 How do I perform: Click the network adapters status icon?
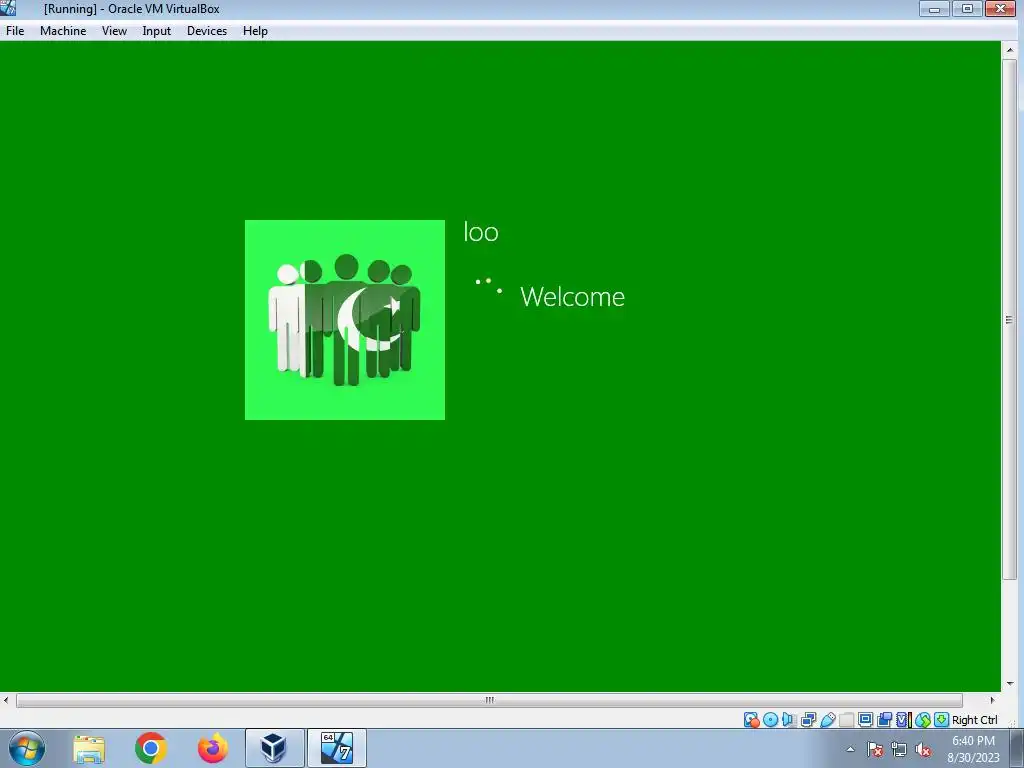tap(808, 720)
